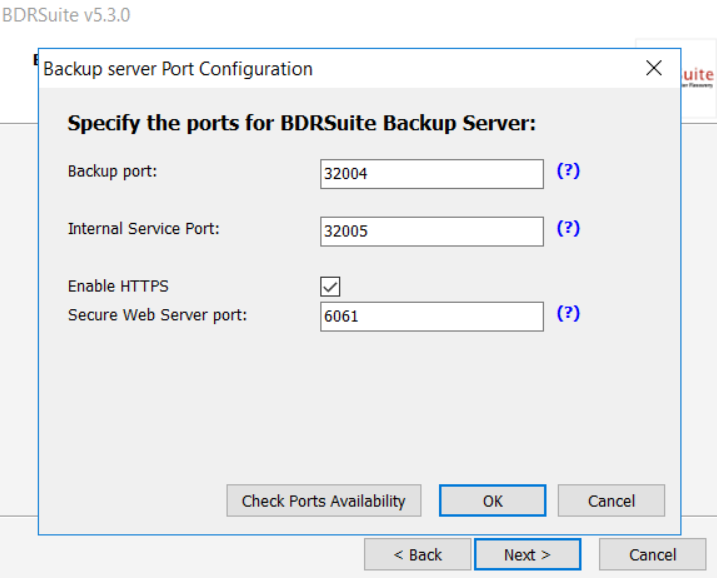Screen dimensions: 717x578
Task: Focus the Internal Service Port field 32005
Action: [x=432, y=231]
